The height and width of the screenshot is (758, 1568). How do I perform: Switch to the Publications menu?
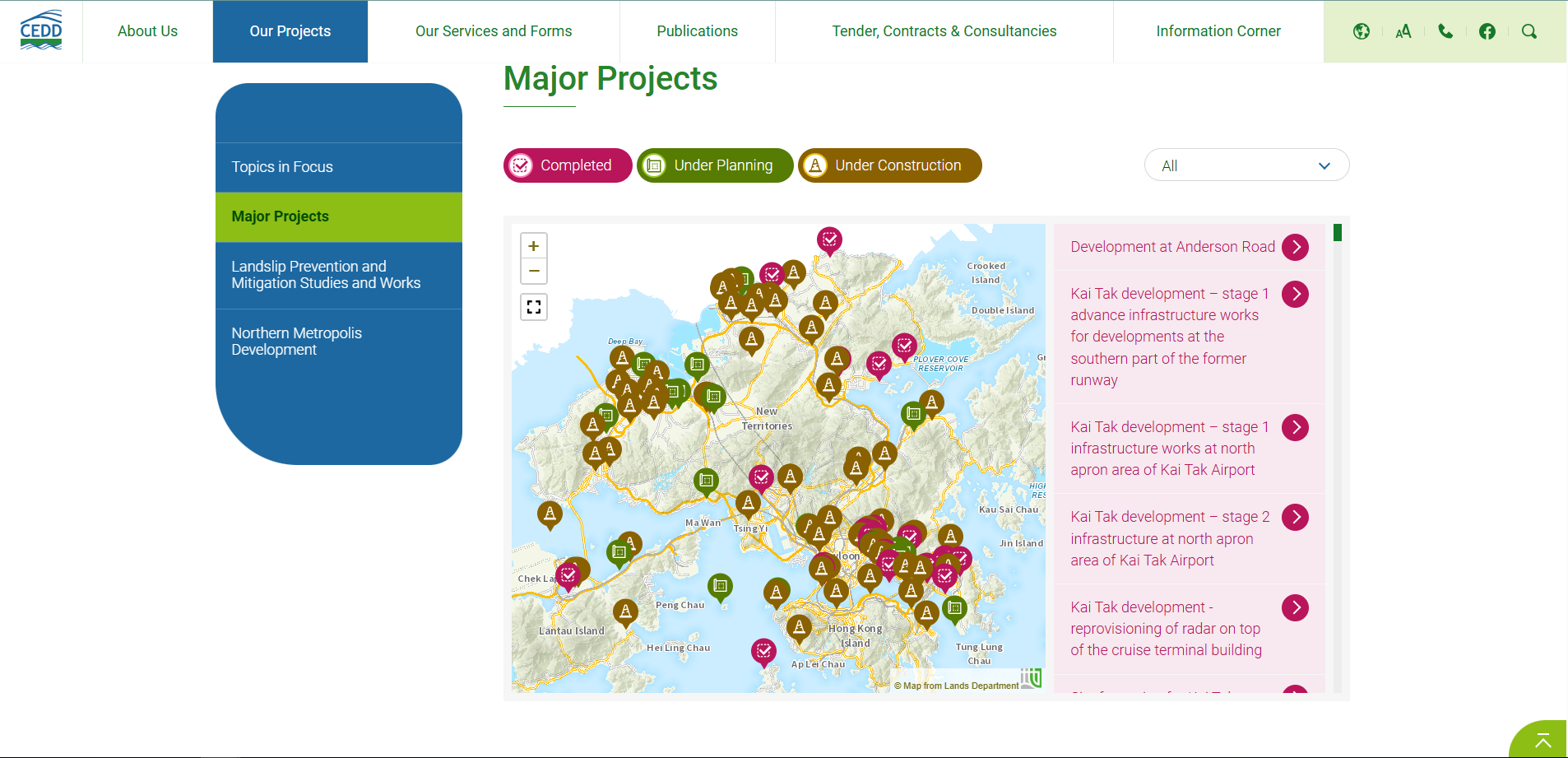697,31
